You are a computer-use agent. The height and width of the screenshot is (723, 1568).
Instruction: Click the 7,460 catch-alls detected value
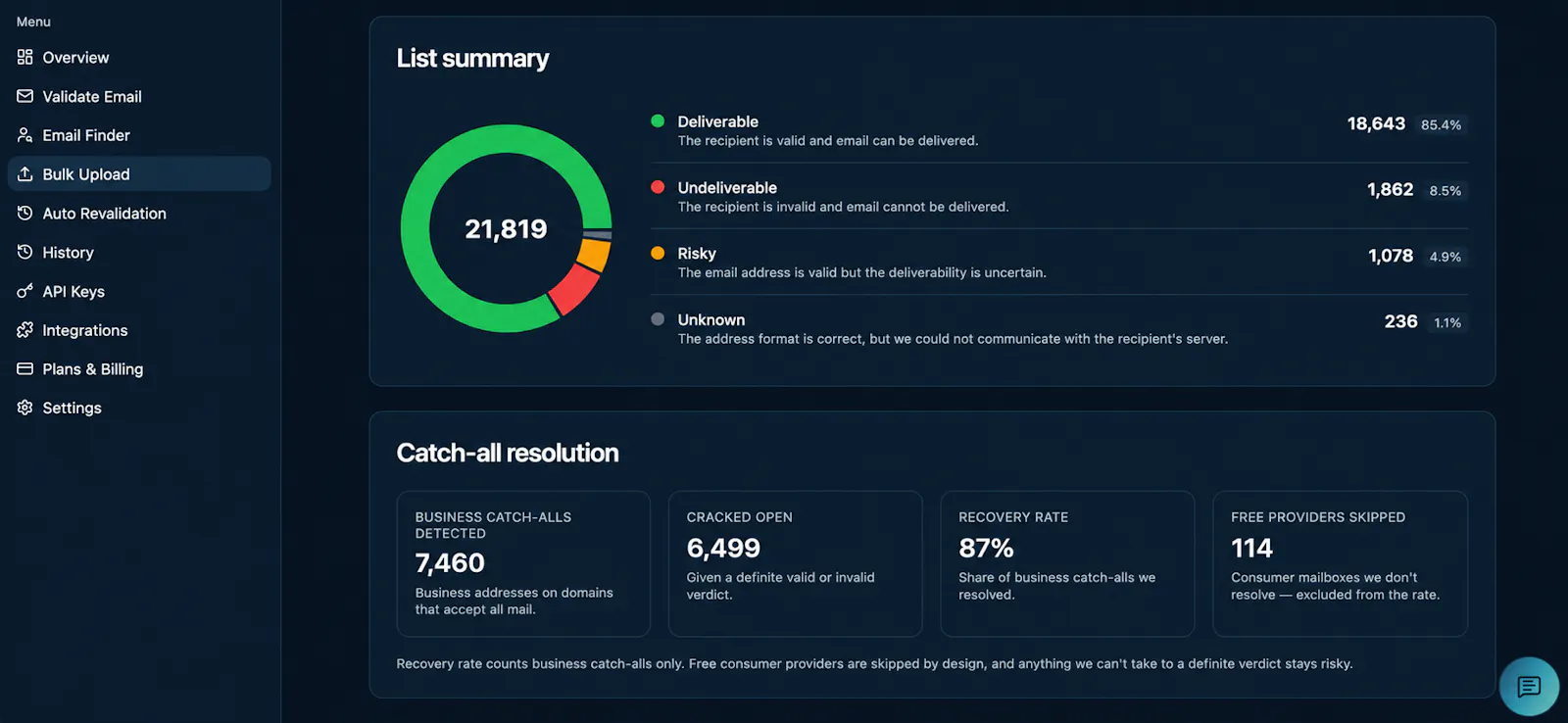[450, 562]
